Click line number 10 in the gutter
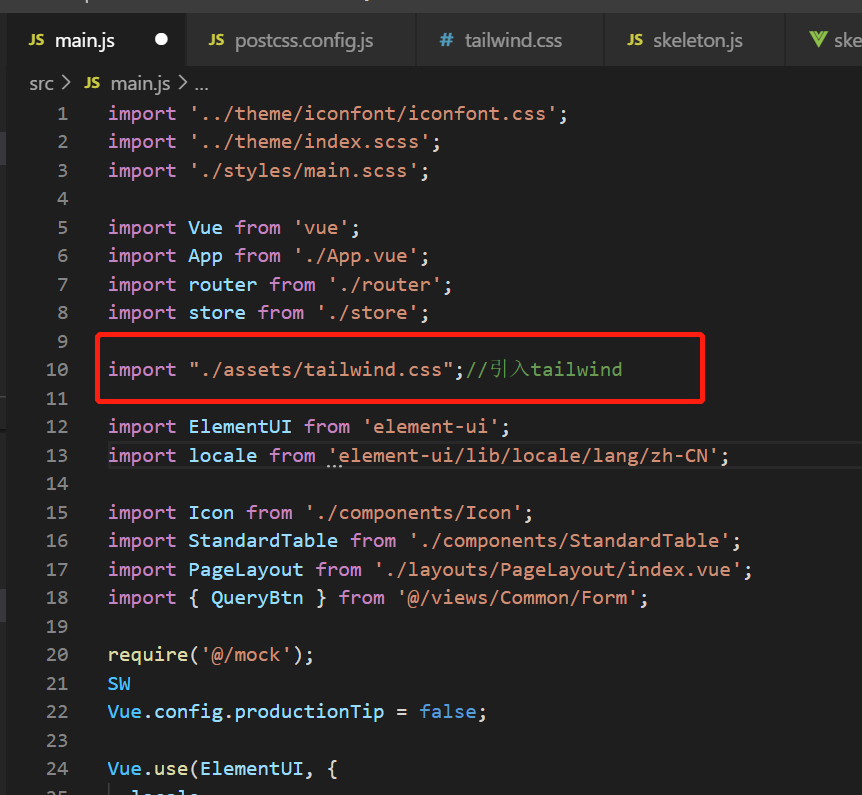Viewport: 862px width, 795px height. click(x=57, y=369)
